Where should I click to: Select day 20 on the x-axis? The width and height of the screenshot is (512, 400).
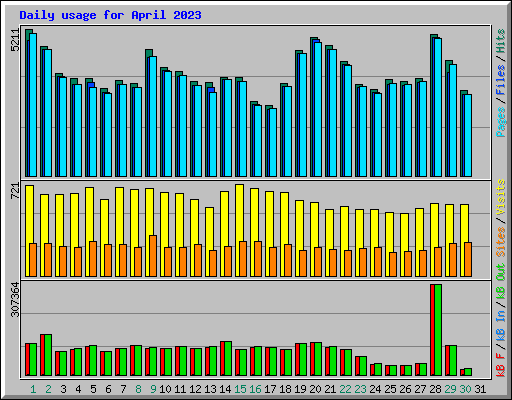coord(315,389)
